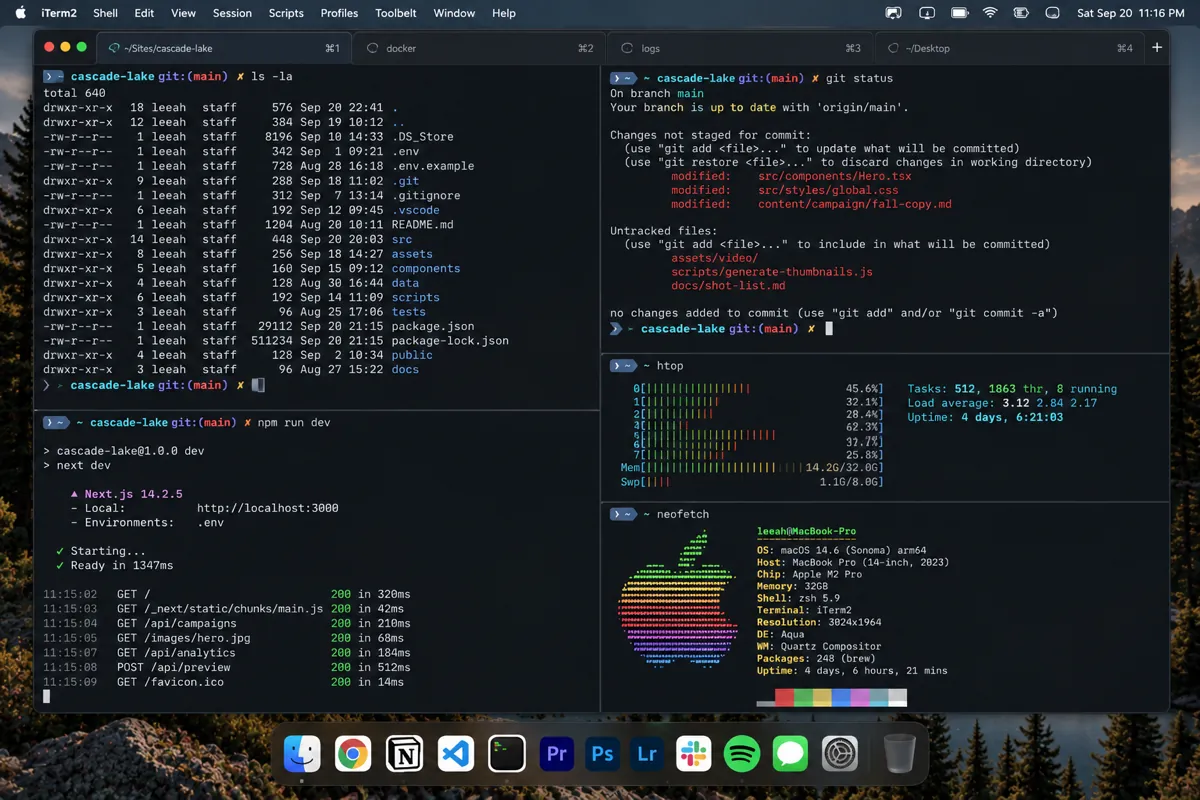Click README.md in the ls listing

[422, 225]
